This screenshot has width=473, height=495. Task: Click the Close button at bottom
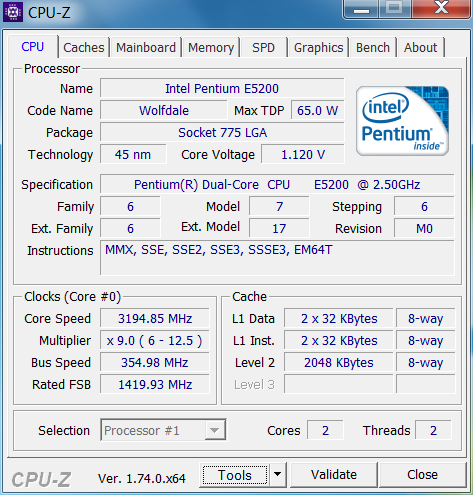click(422, 475)
